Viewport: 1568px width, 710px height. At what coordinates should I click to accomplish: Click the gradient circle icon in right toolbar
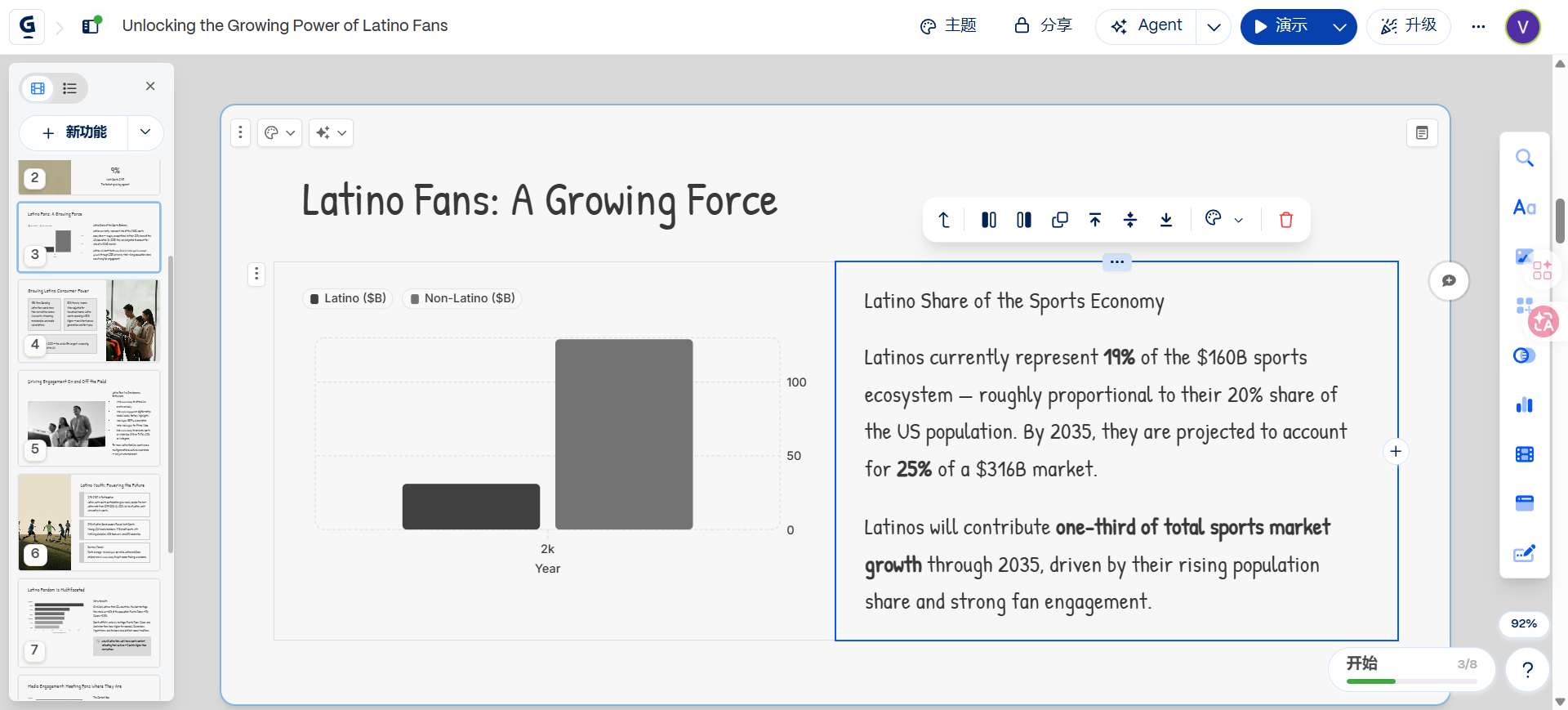tap(1524, 355)
